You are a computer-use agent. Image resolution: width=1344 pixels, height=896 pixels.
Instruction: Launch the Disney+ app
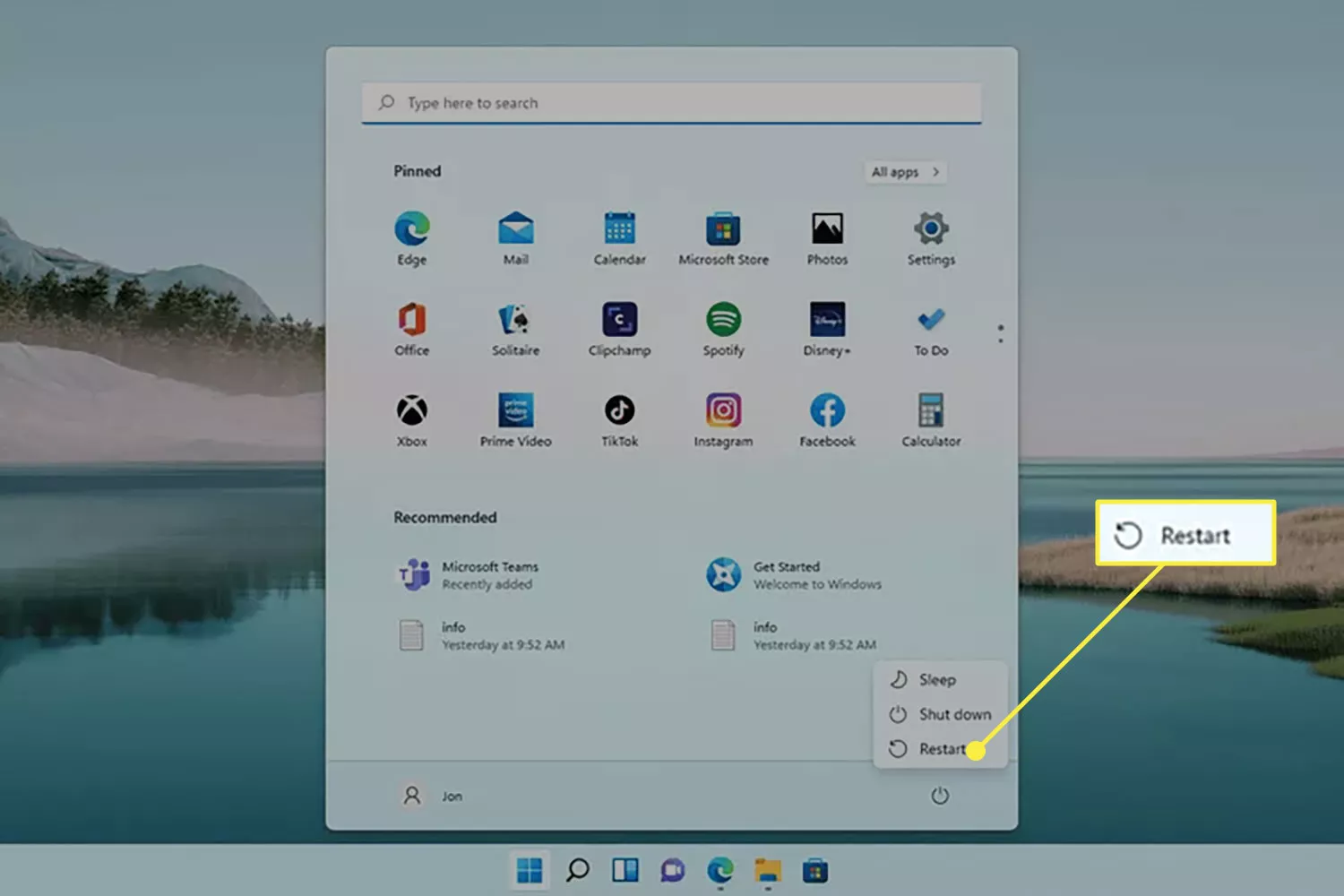[x=827, y=330]
